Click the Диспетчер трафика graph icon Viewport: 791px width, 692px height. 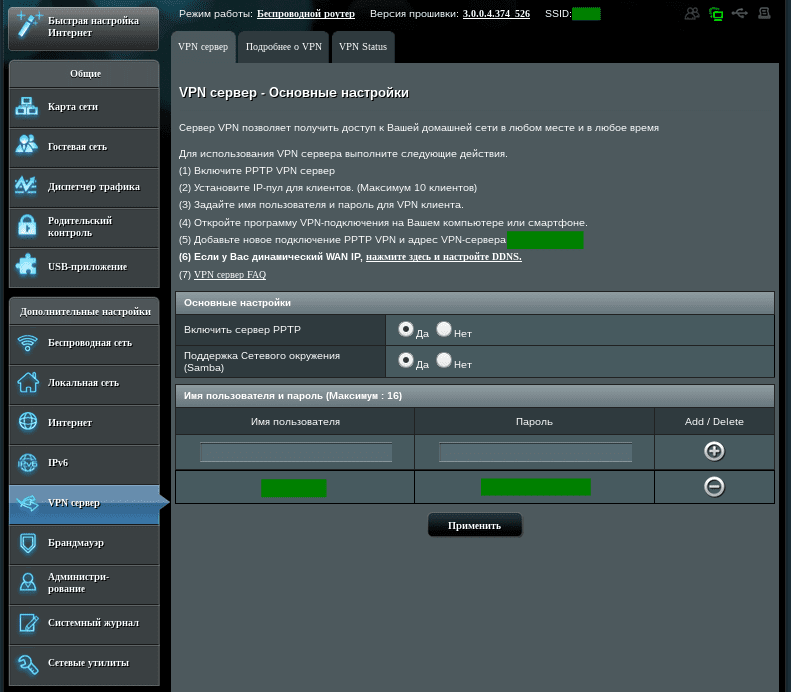tap(26, 186)
